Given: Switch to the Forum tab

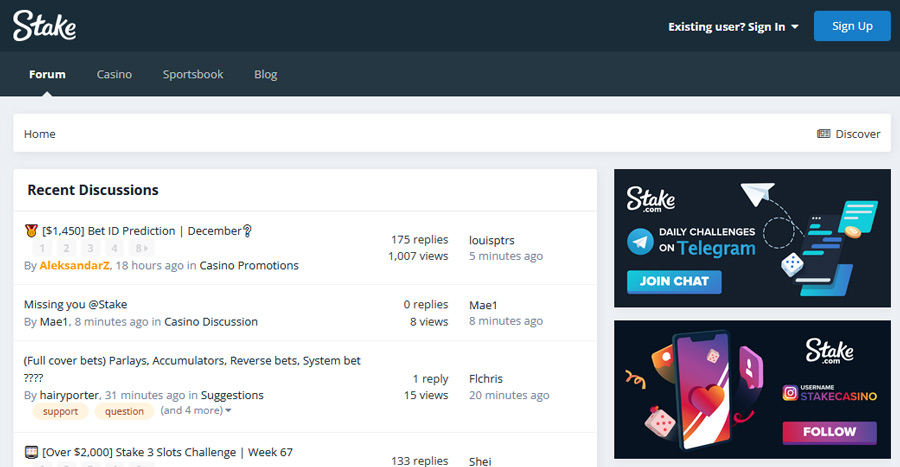Looking at the screenshot, I should (x=47, y=74).
